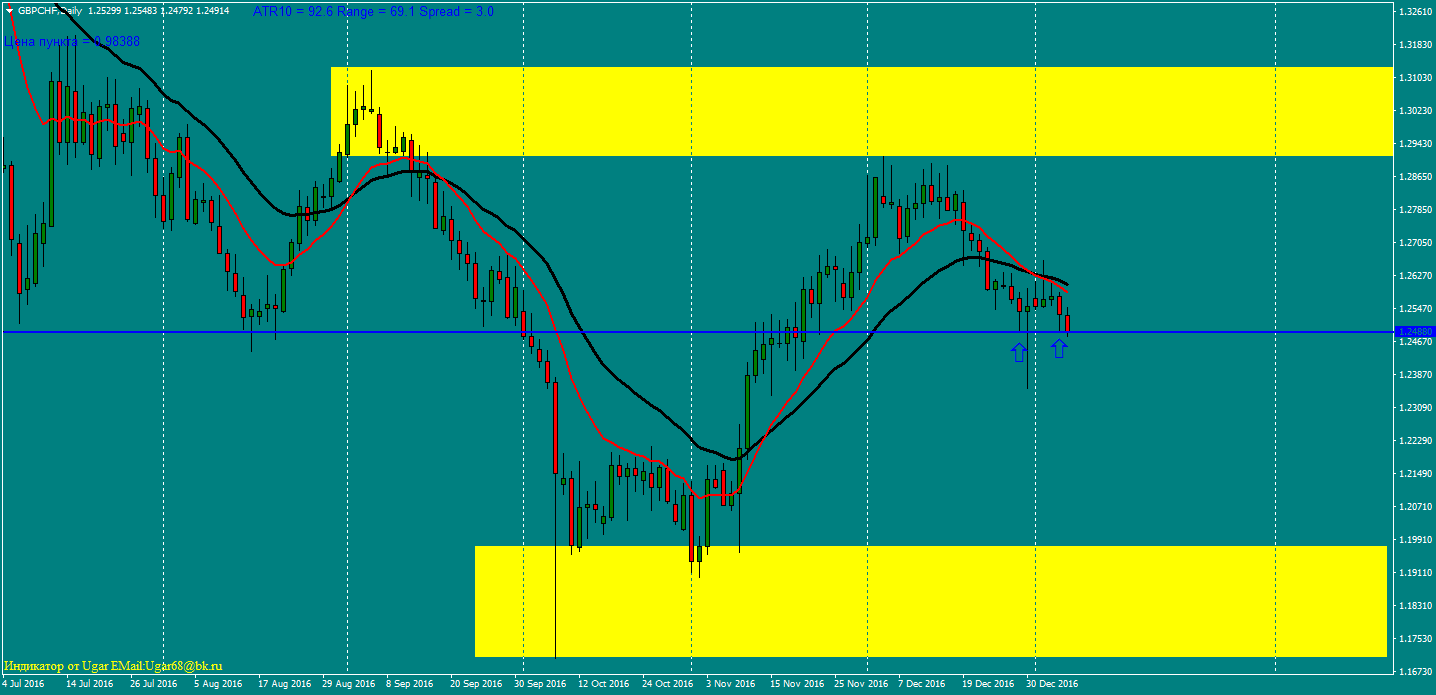Image resolution: width=1436 pixels, height=695 pixels.
Task: Click the 17 Aug 2016 date label
Action: [x=283, y=684]
